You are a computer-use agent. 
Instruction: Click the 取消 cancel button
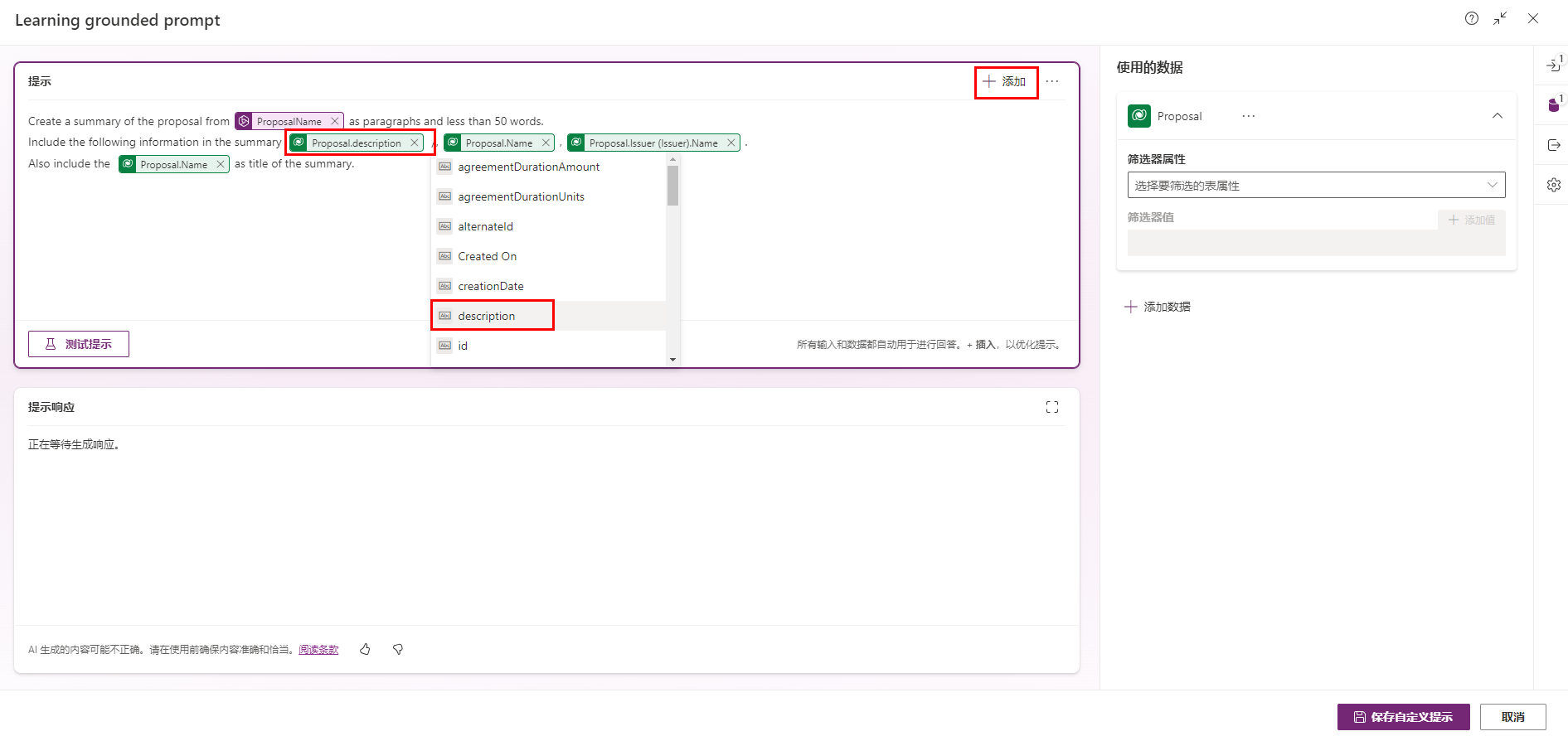[1512, 717]
